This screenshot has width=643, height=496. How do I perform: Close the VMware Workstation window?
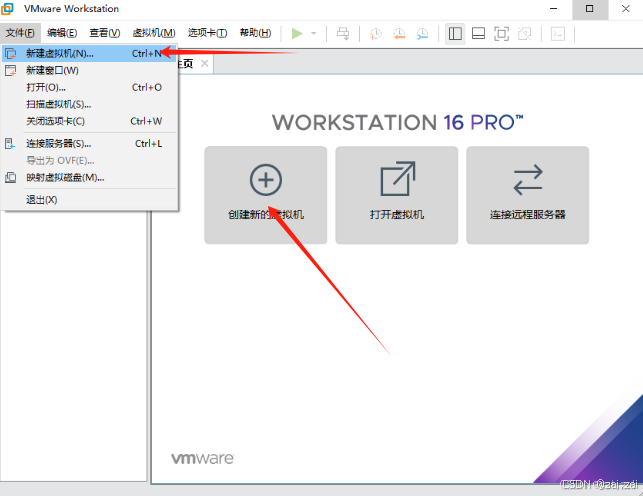point(625,9)
